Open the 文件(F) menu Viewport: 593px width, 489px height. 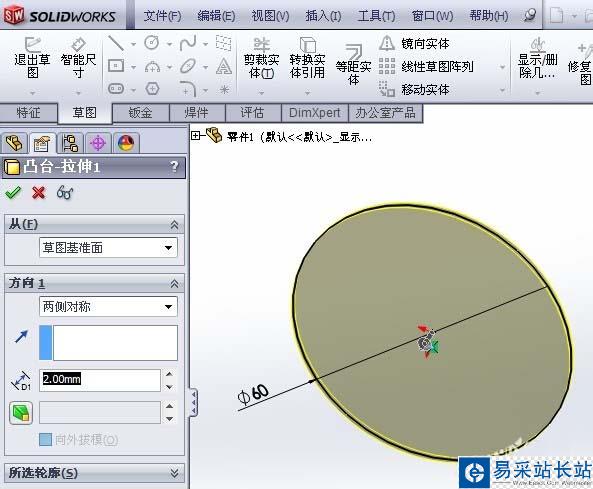click(163, 16)
